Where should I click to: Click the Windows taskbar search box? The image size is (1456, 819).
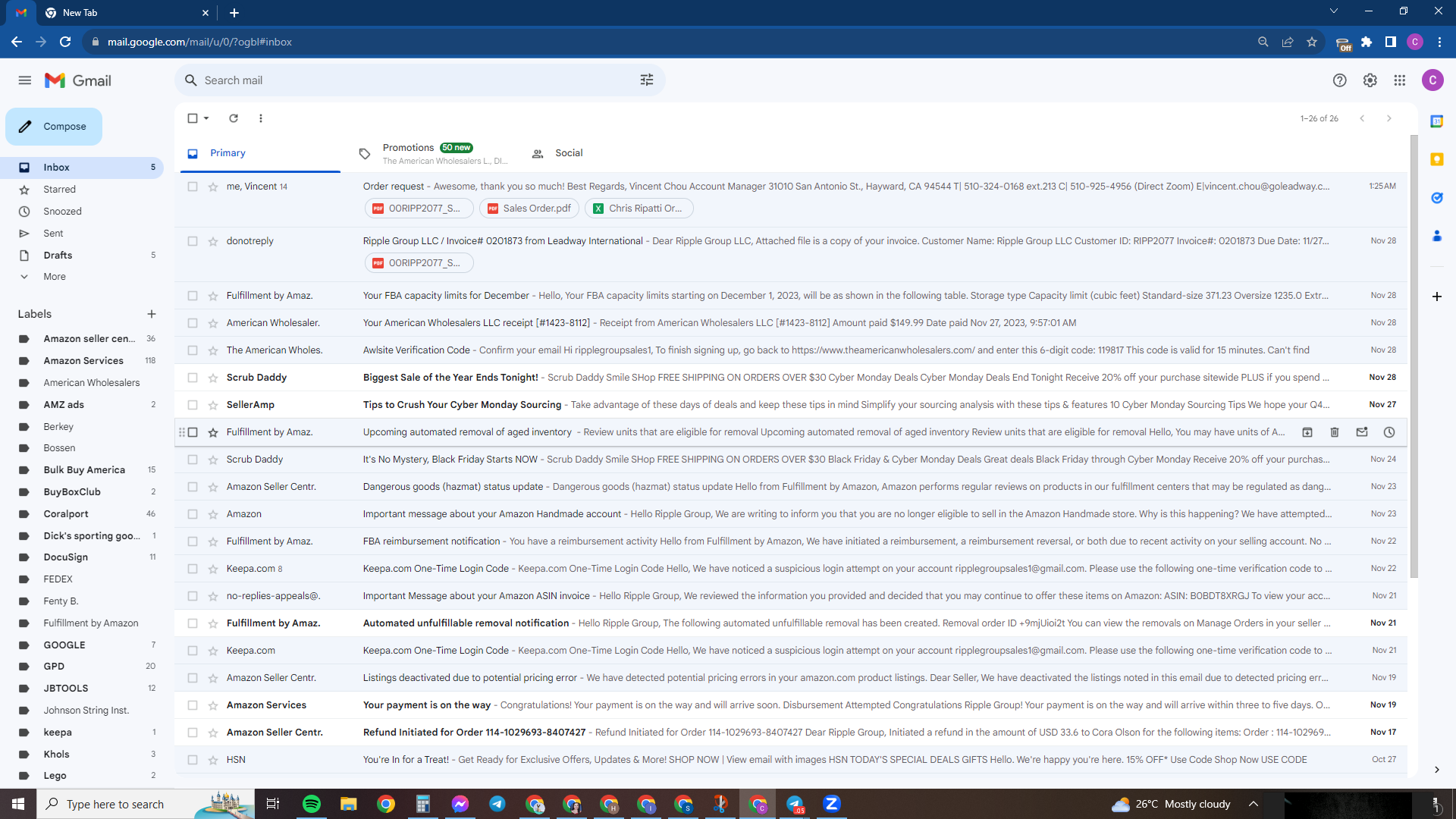[x=144, y=804]
